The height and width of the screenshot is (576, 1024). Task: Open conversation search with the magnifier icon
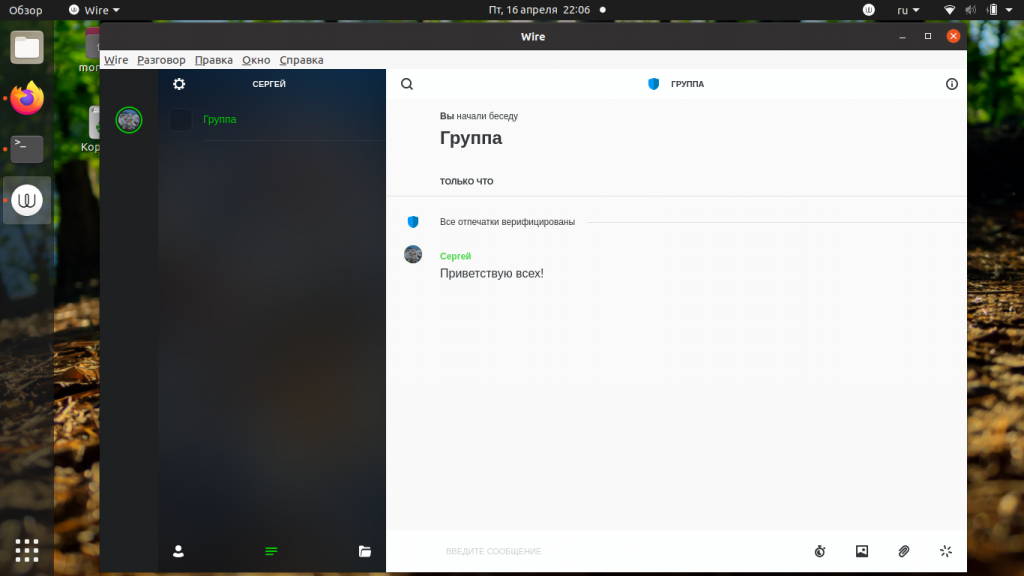point(406,84)
